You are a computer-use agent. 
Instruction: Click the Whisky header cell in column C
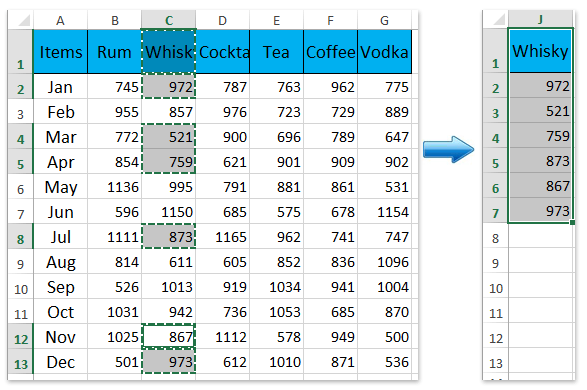(168, 52)
